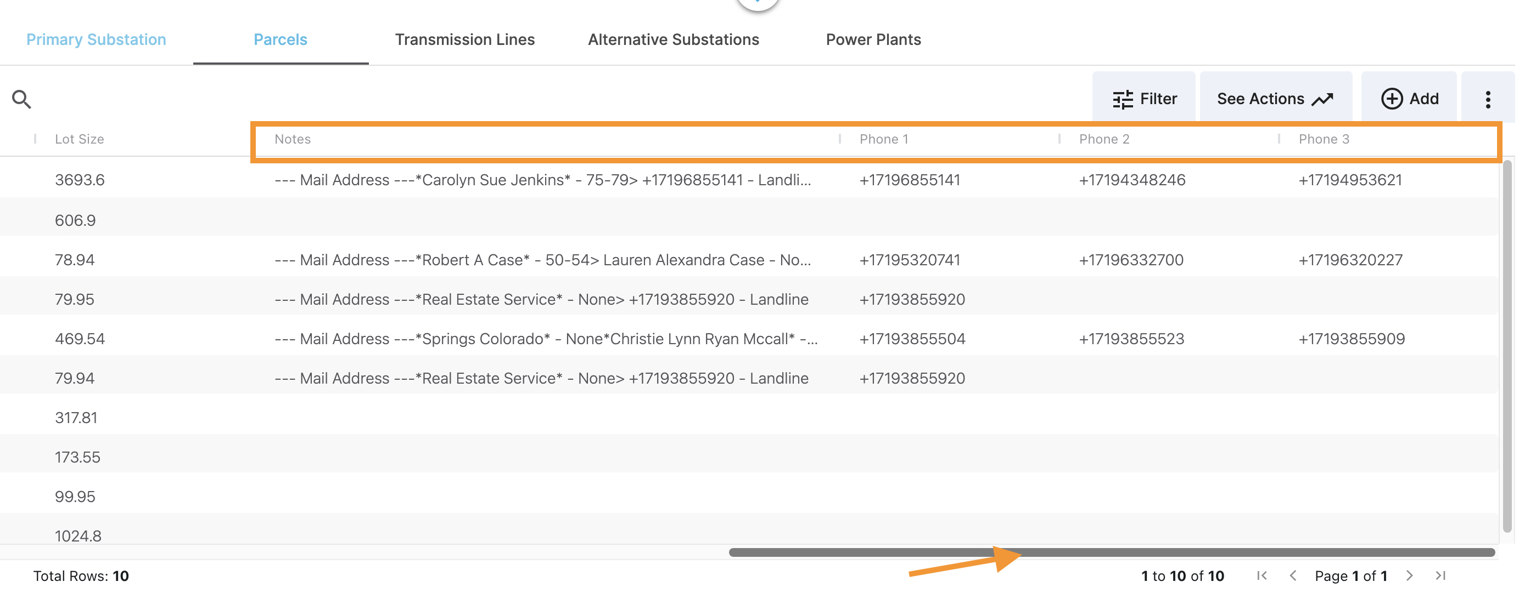The height and width of the screenshot is (593, 1536).
Task: Click the trending arrow icon next to See Actions
Action: click(1325, 98)
